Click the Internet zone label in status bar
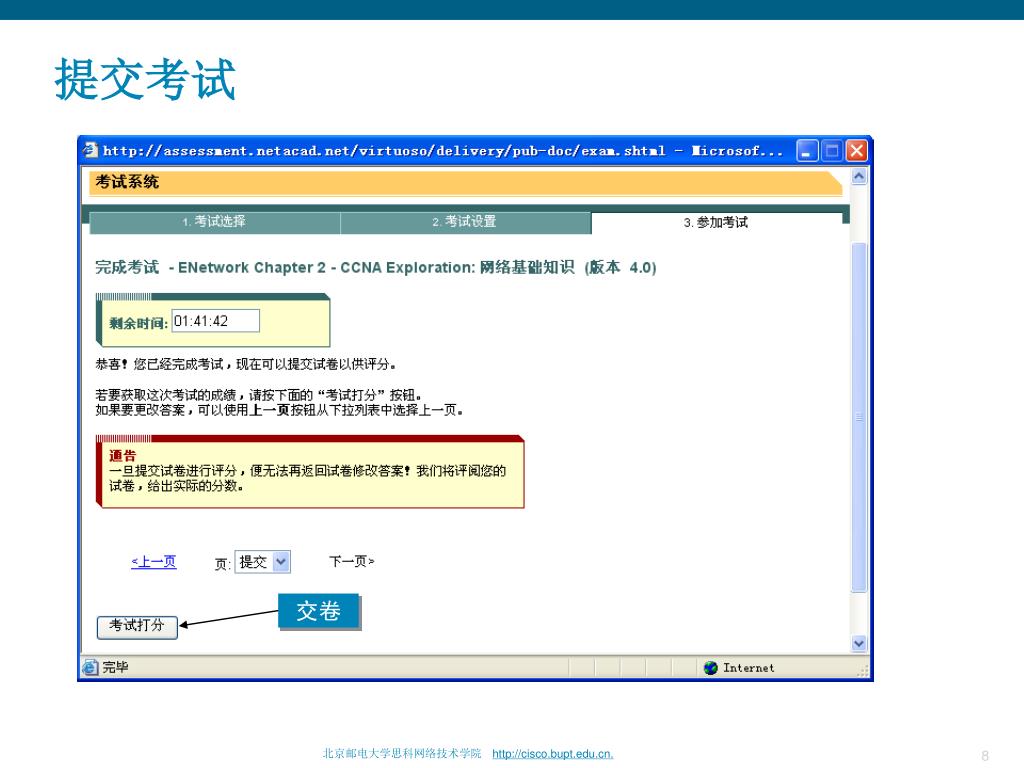 (x=748, y=667)
